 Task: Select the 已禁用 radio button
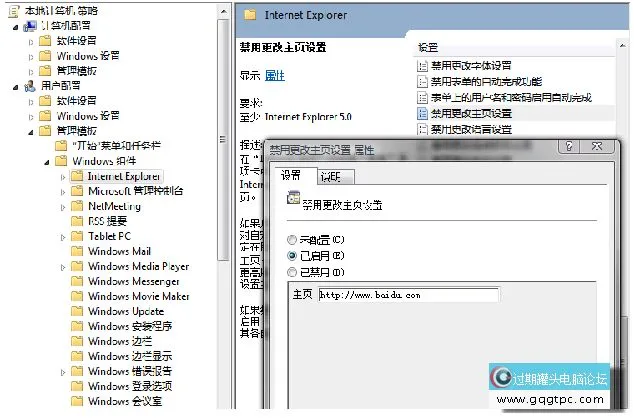(x=292, y=272)
